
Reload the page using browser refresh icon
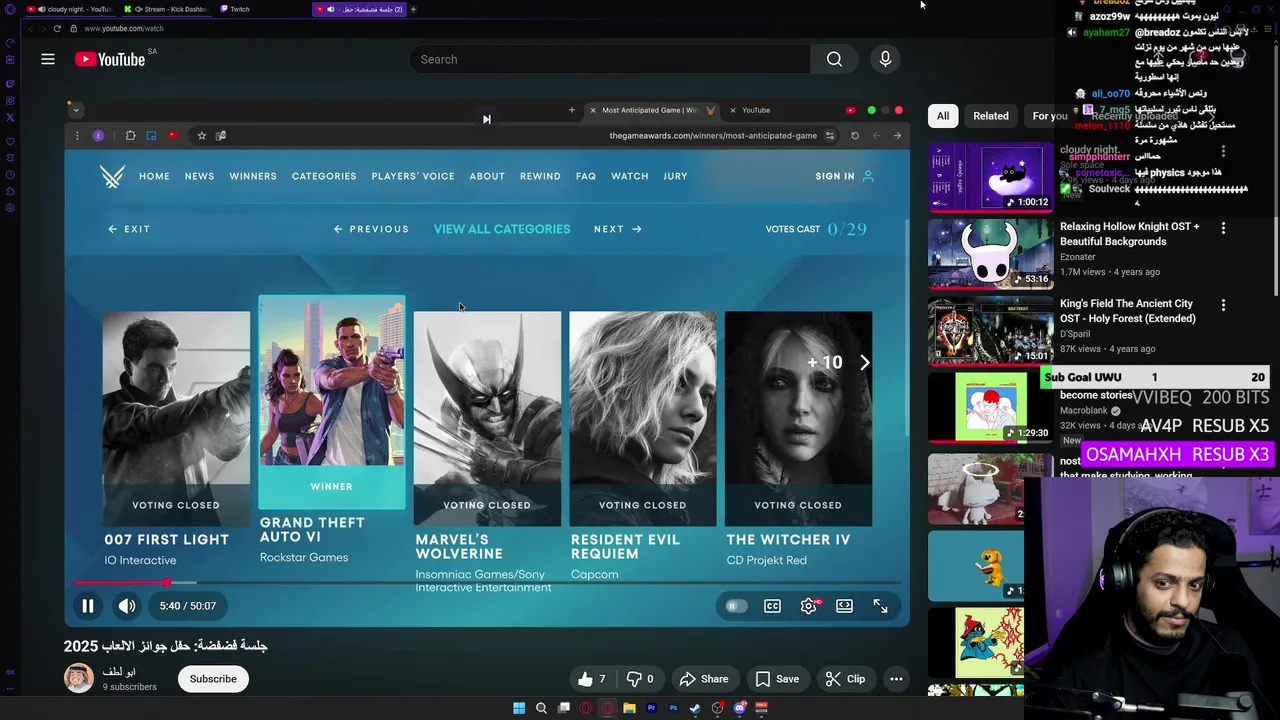click(x=57, y=28)
